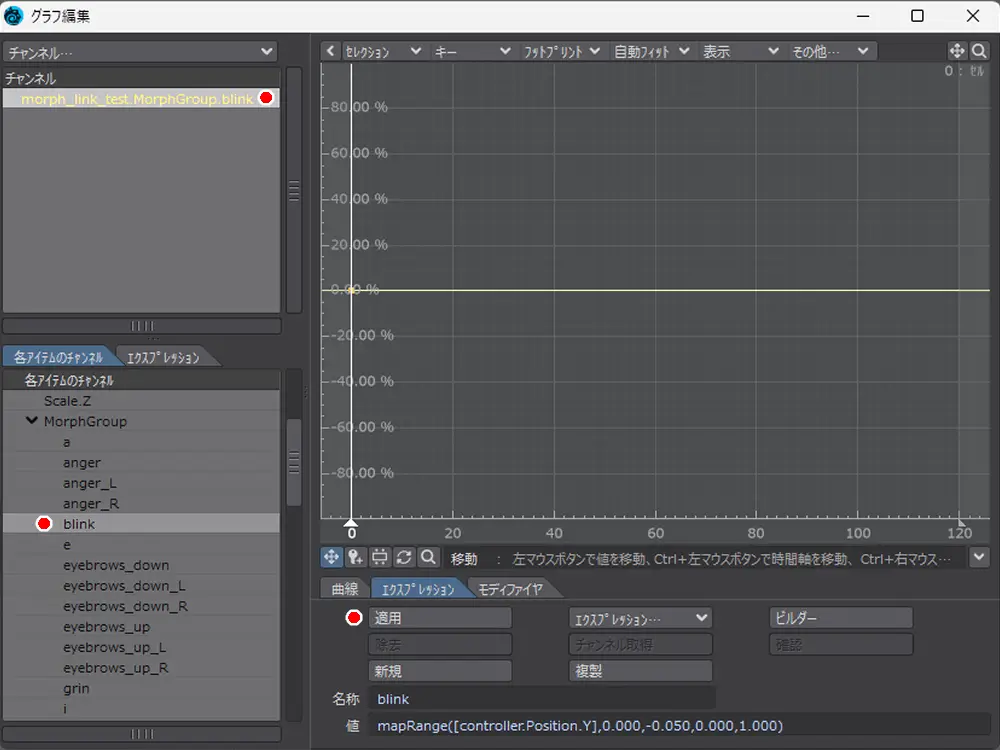1000x750 pixels.
Task: Collapse the left panel with the arrow button
Action: click(330, 51)
